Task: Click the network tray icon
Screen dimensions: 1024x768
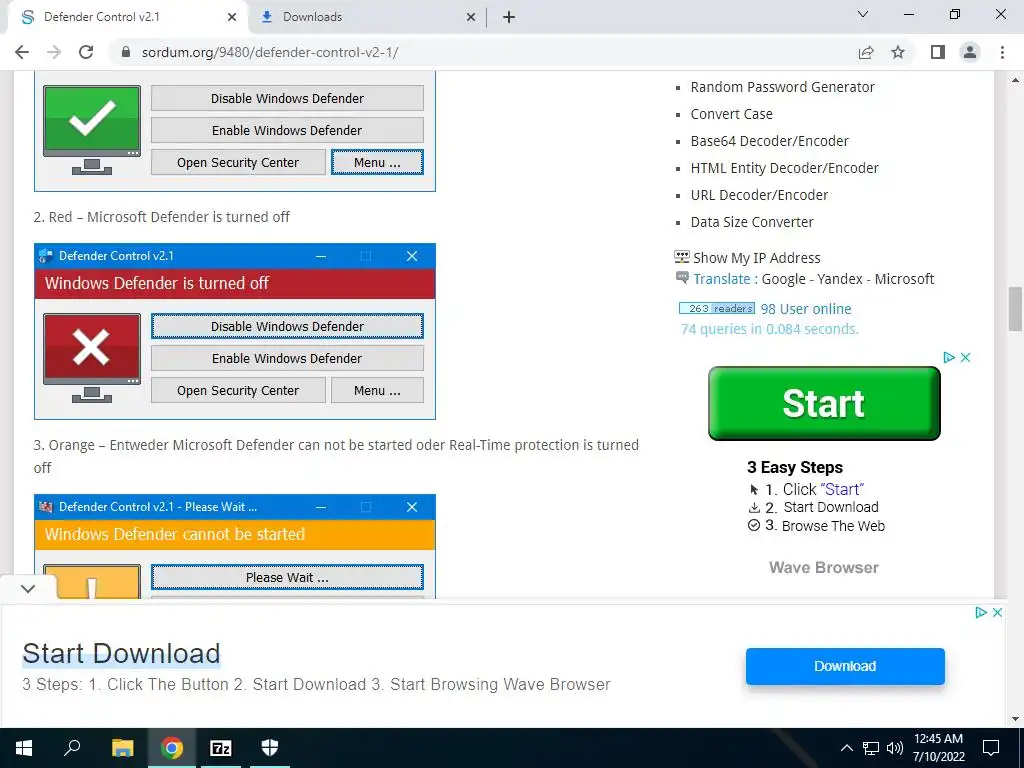Action: 871,748
